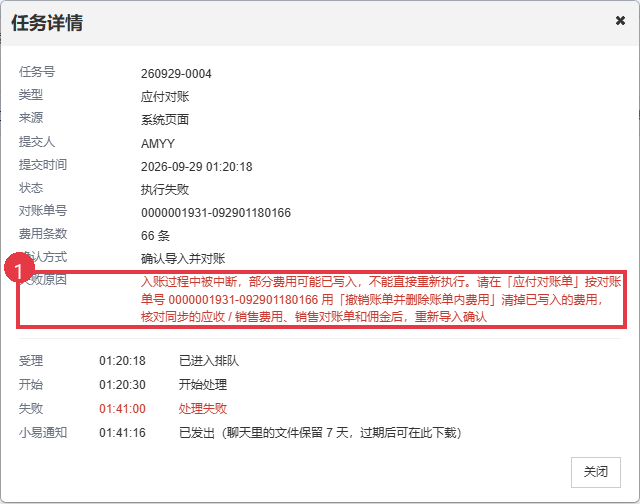
Task: Close the 任务详情 dialog with the X icon
Action: (620, 20)
